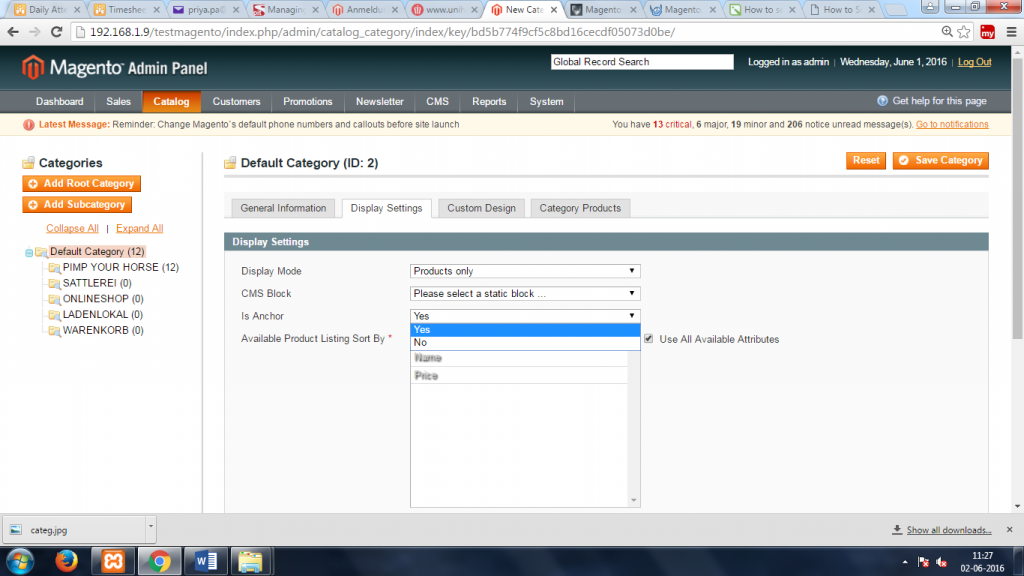The width and height of the screenshot is (1024, 576).
Task: Click the magnifier zoom icon in the address bar
Action: coord(945,31)
